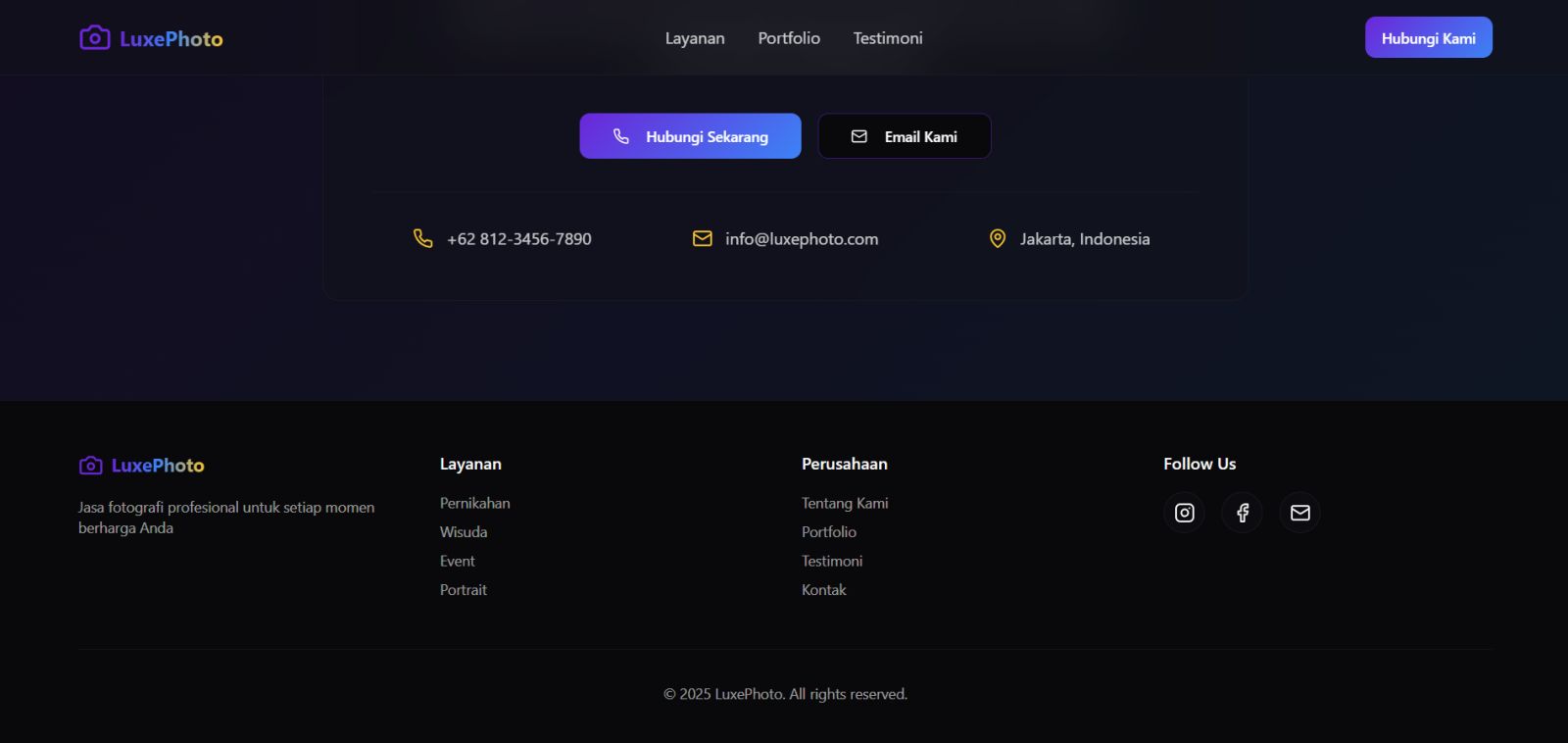Open the Pernikahan footer link
Viewport: 1568px width, 743px height.
click(x=474, y=503)
